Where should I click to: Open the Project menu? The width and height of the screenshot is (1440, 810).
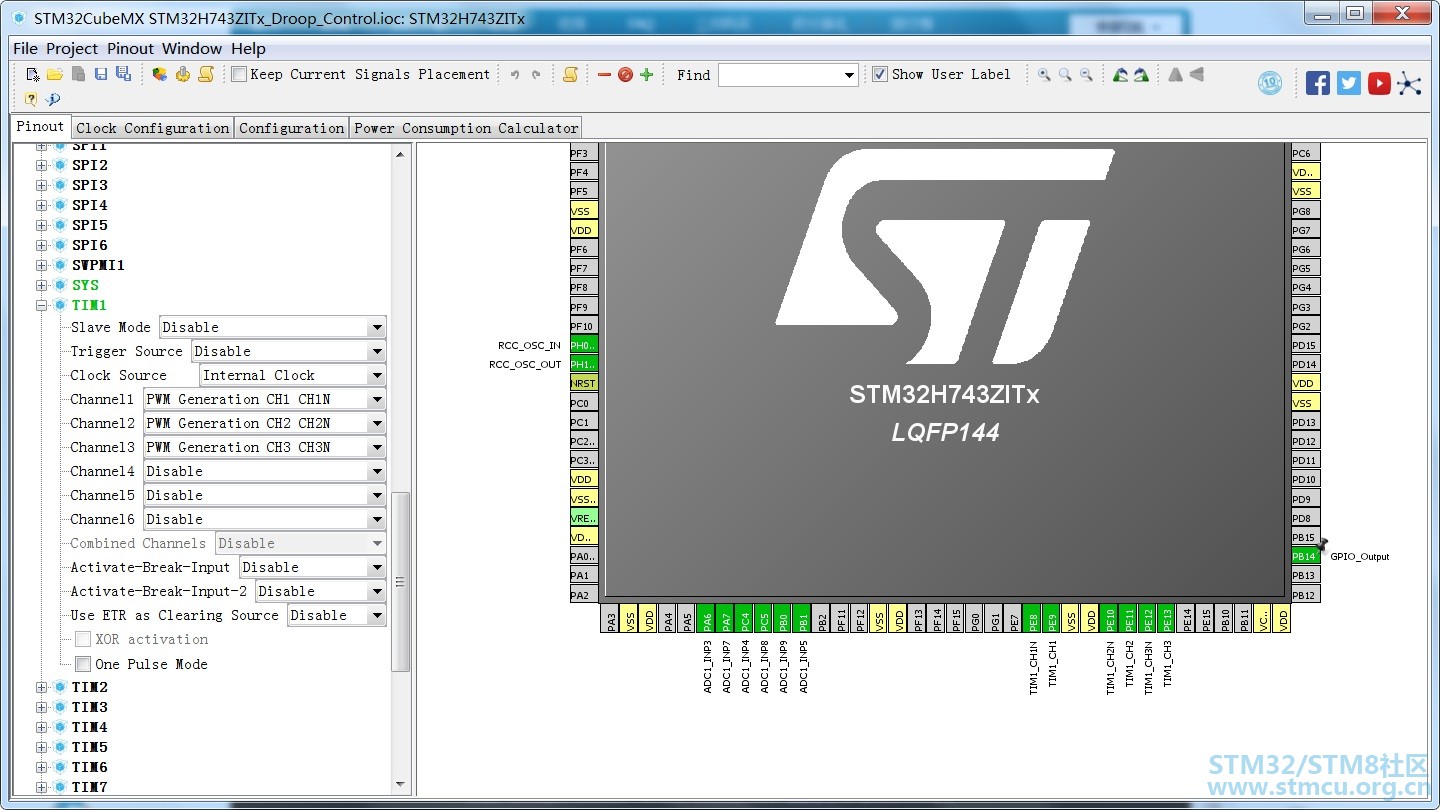[72, 48]
